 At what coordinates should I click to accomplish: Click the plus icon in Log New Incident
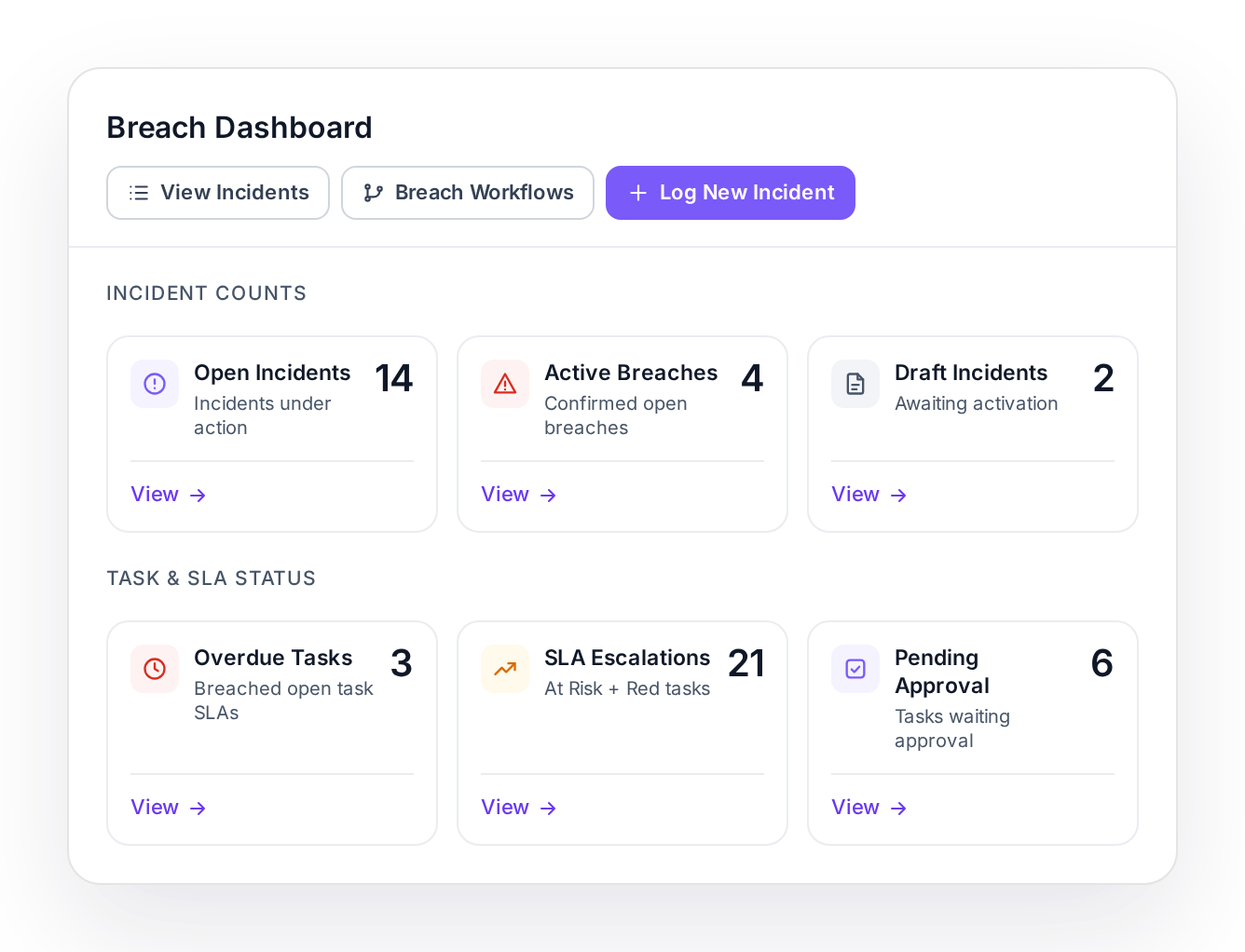point(638,193)
